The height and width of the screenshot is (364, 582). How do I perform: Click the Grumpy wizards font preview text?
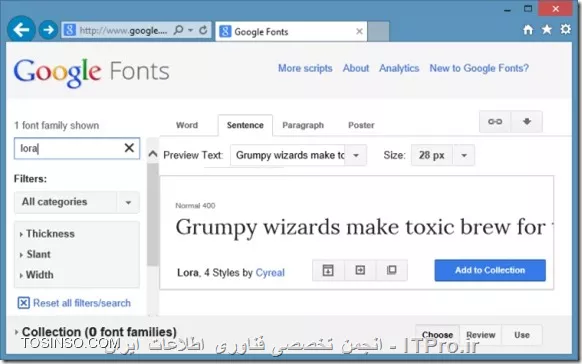click(x=364, y=227)
